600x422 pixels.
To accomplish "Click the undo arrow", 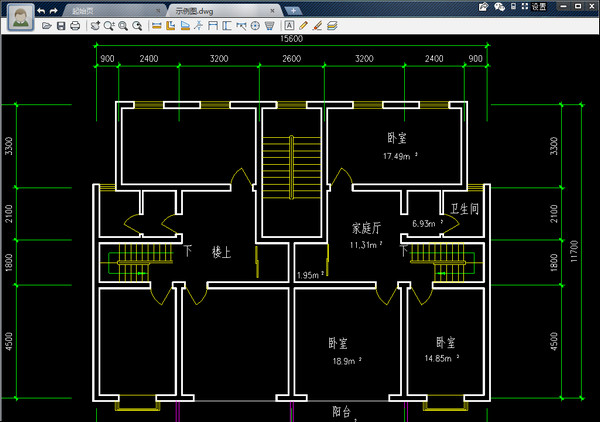I will coord(40,9).
